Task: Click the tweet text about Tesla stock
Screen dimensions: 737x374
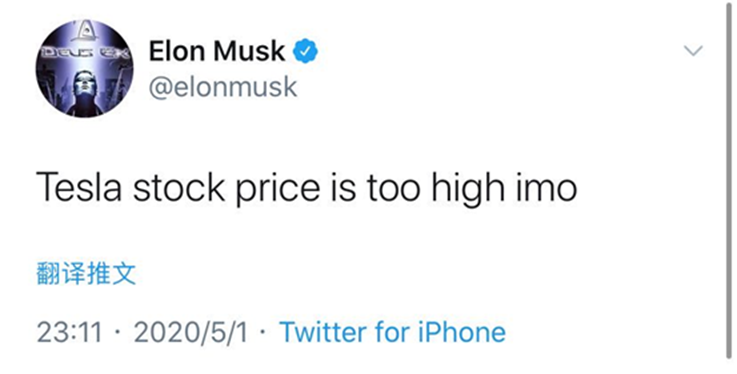Action: click(306, 188)
